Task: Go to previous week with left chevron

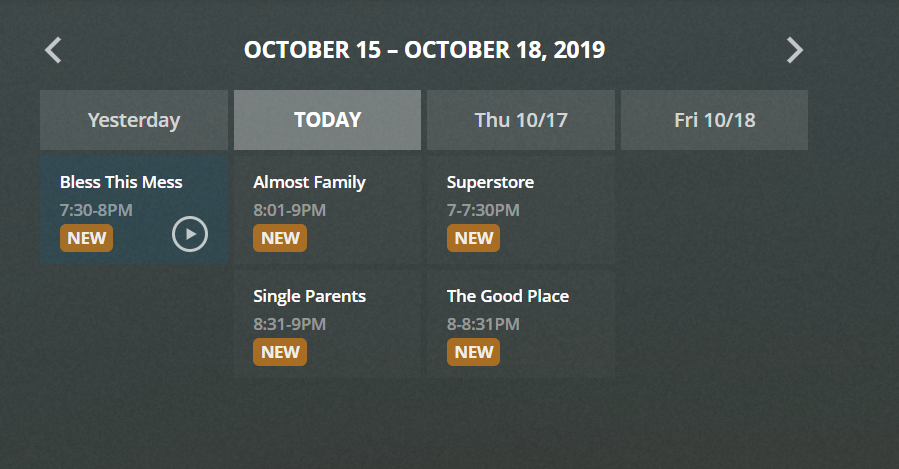Action: click(x=54, y=50)
